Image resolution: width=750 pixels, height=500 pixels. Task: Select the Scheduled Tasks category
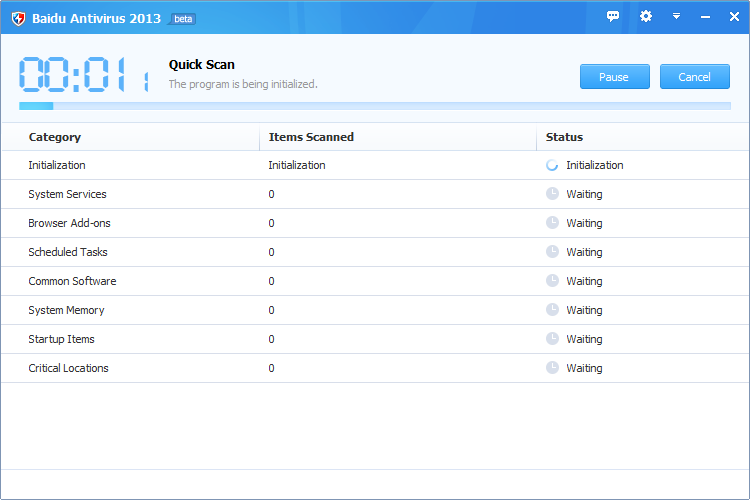pyautogui.click(x=67, y=252)
